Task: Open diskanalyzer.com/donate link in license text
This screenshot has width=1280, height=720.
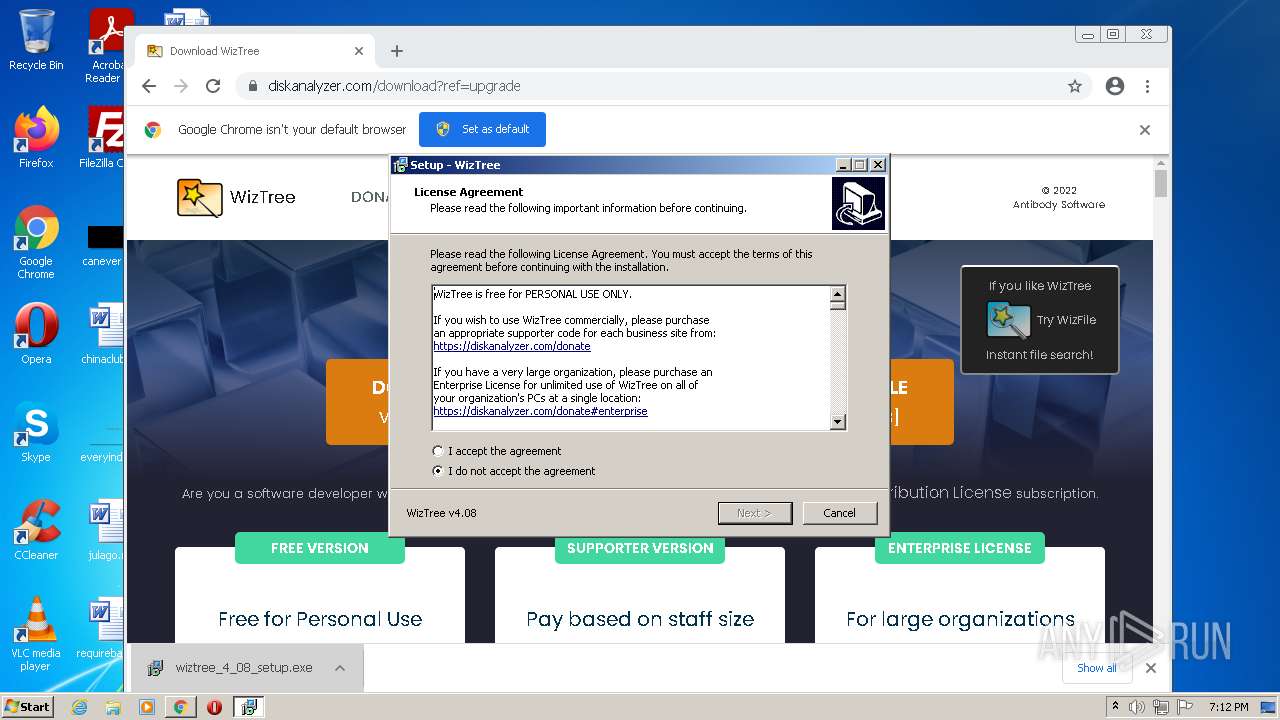Action: coord(512,346)
